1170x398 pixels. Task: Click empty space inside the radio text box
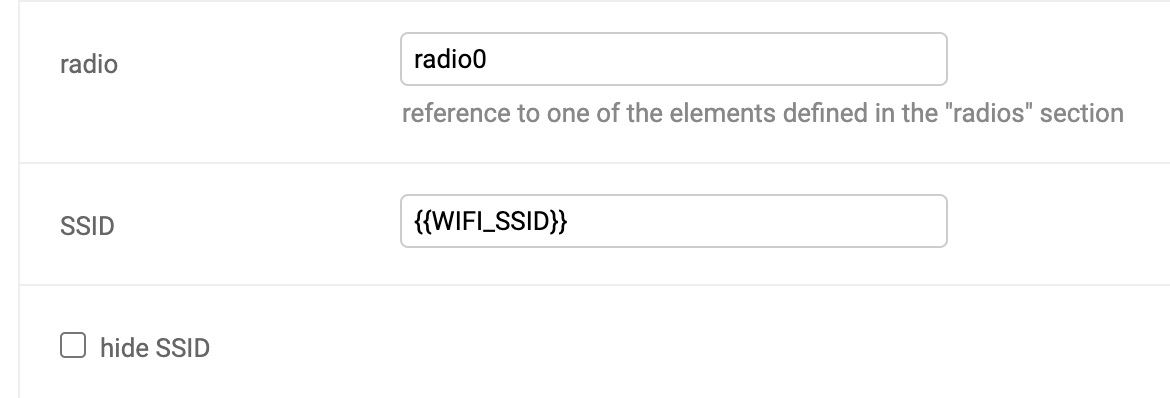pyautogui.click(x=716, y=59)
